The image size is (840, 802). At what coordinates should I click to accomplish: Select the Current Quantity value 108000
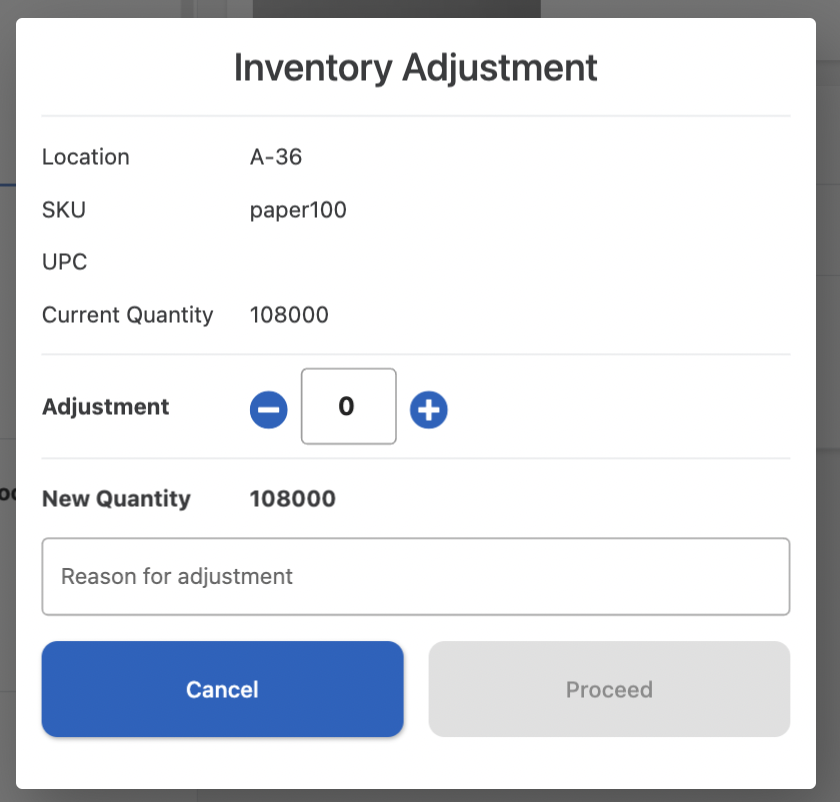[289, 315]
